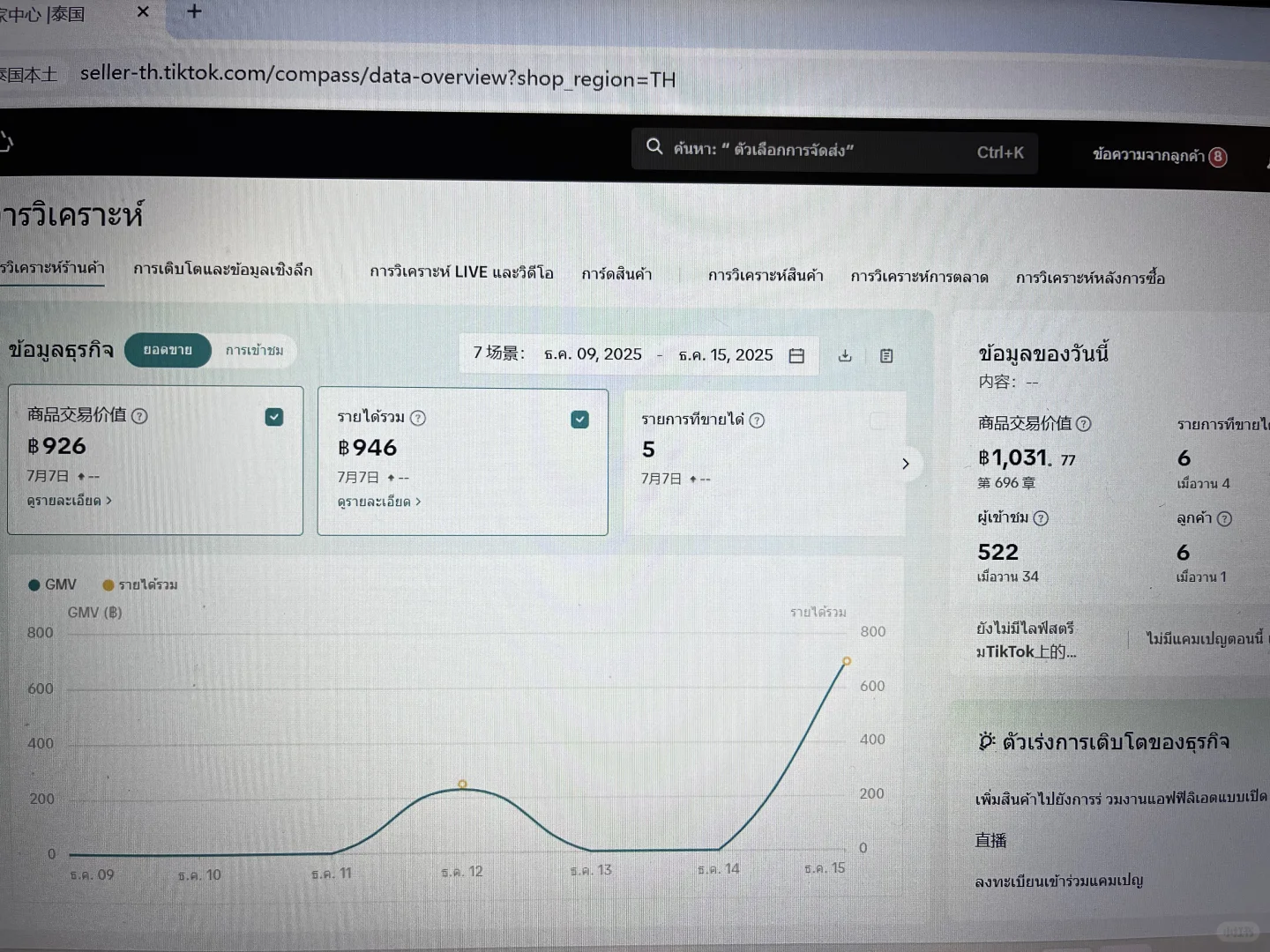Open the การวิเคราะห์หลังการซื้อ tab
Viewport: 1270px width, 952px height.
(1090, 279)
